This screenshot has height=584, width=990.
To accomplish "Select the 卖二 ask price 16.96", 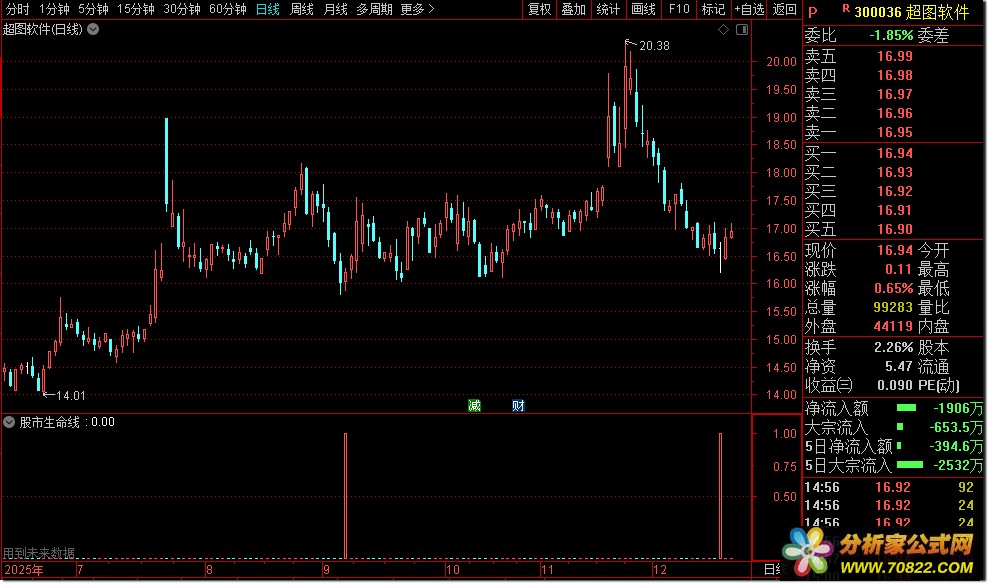I will point(895,113).
